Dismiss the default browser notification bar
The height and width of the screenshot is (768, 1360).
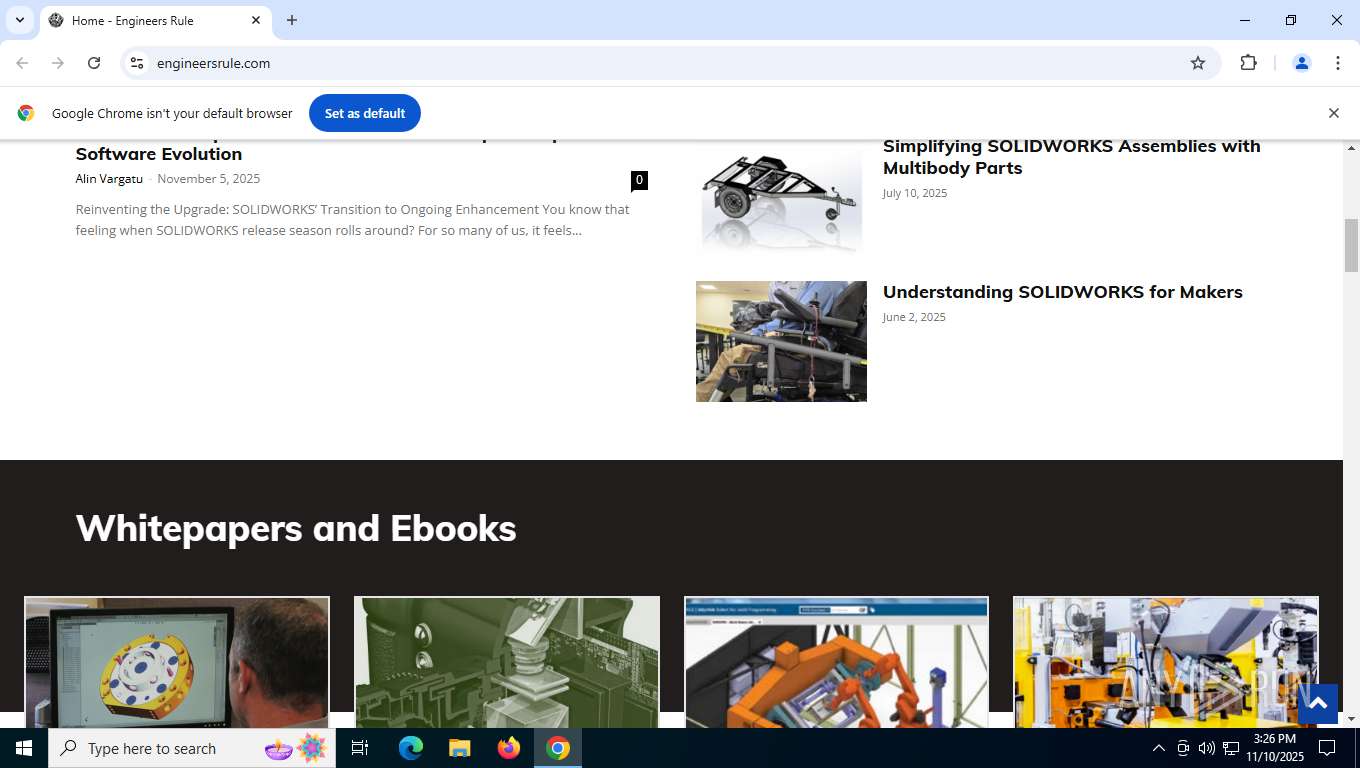1333,113
